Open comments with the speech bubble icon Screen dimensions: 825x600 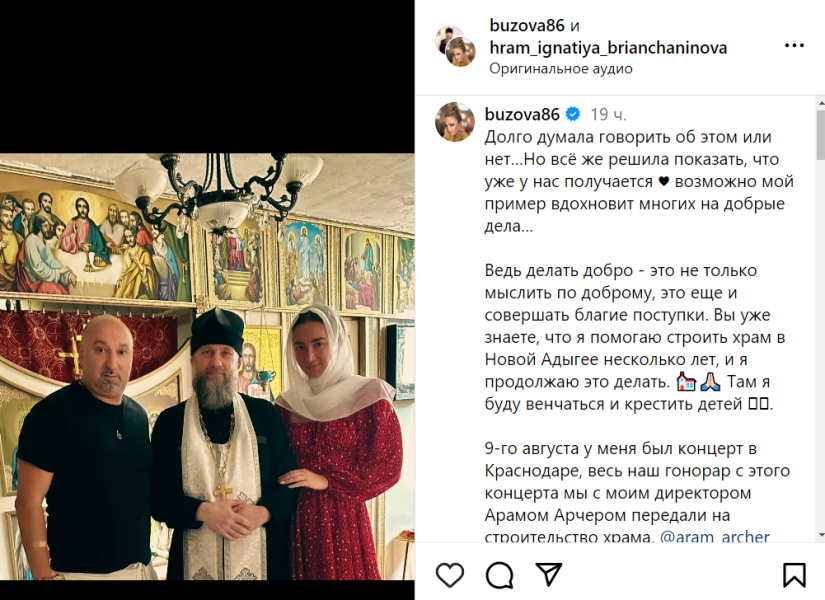[499, 575]
